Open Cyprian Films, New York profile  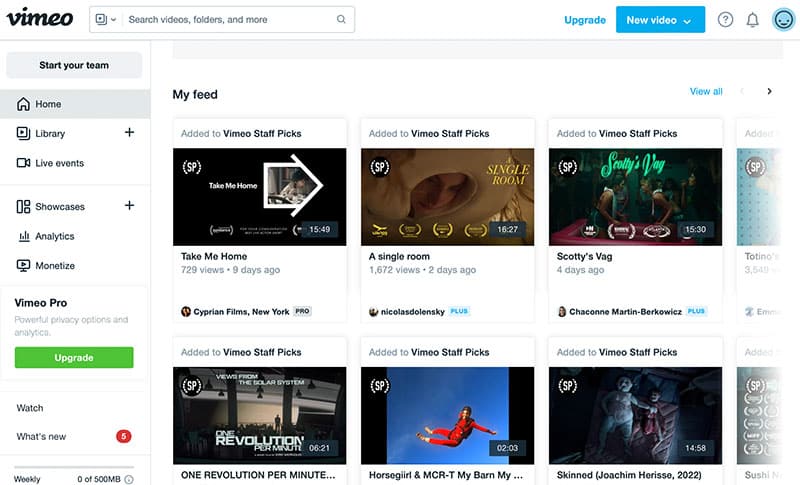point(241,312)
